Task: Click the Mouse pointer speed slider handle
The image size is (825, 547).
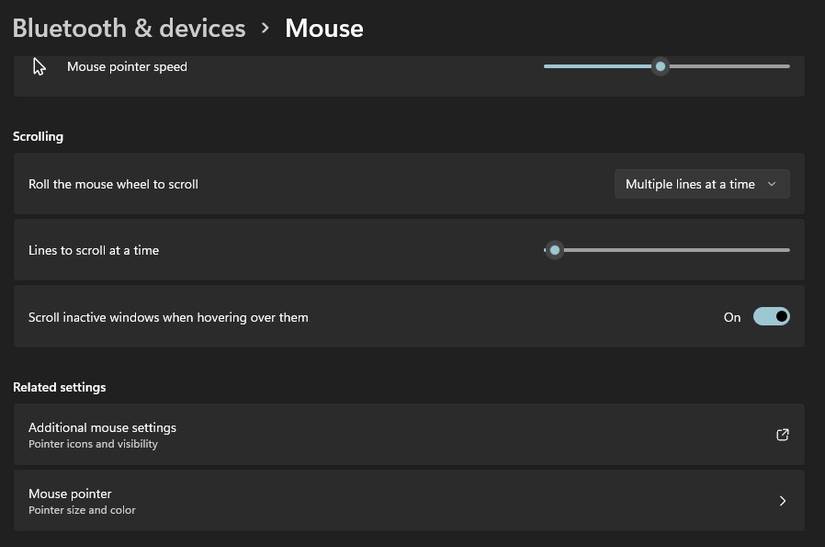Action: pyautogui.click(x=660, y=67)
